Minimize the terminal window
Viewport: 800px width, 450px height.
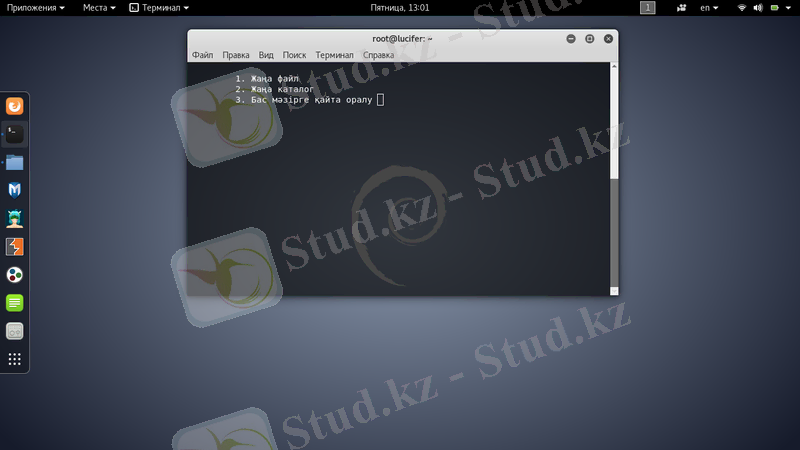(x=571, y=39)
